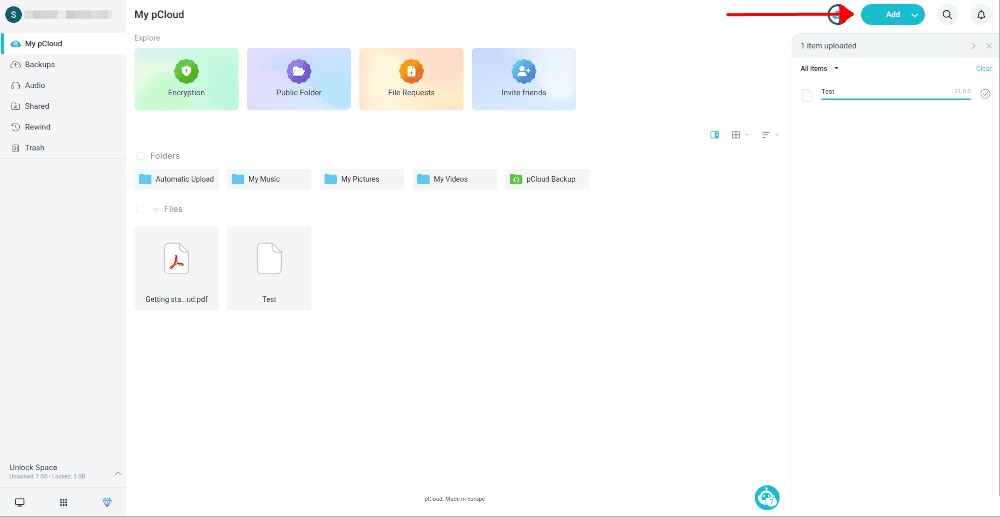Open the sort order dropdown
The height and width of the screenshot is (517, 1000).
770,135
